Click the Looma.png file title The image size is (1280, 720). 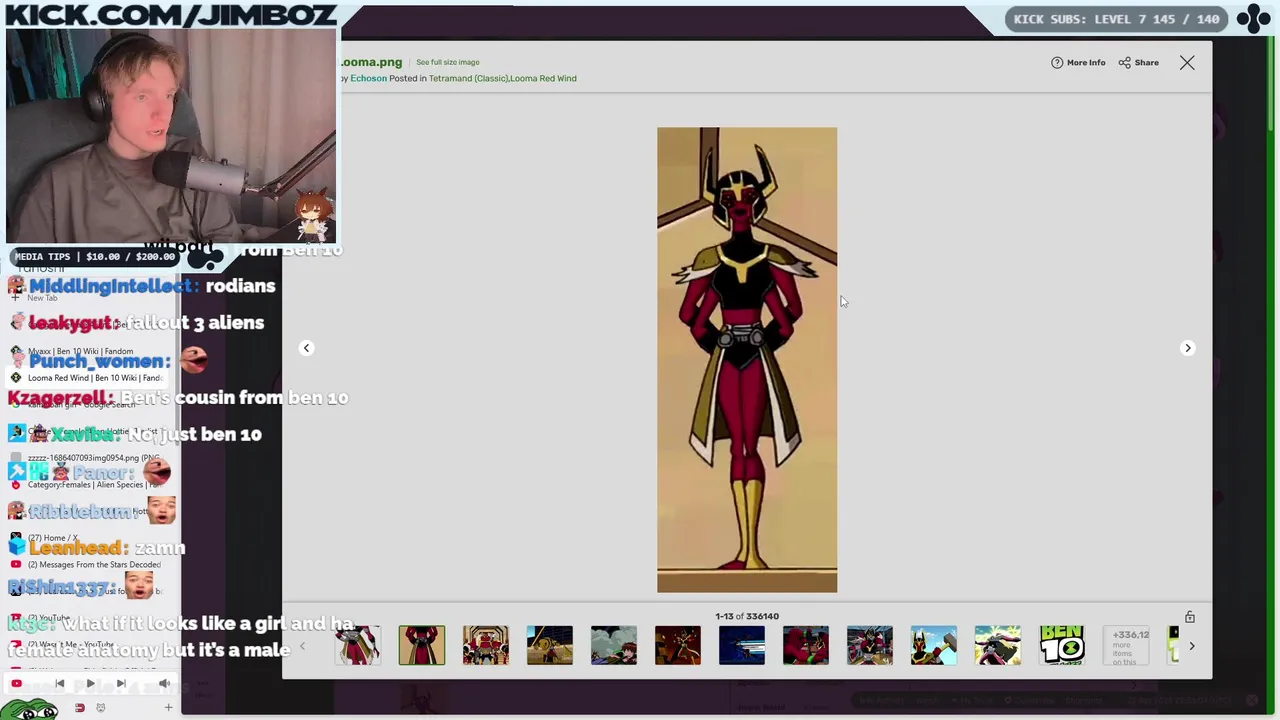(371, 62)
